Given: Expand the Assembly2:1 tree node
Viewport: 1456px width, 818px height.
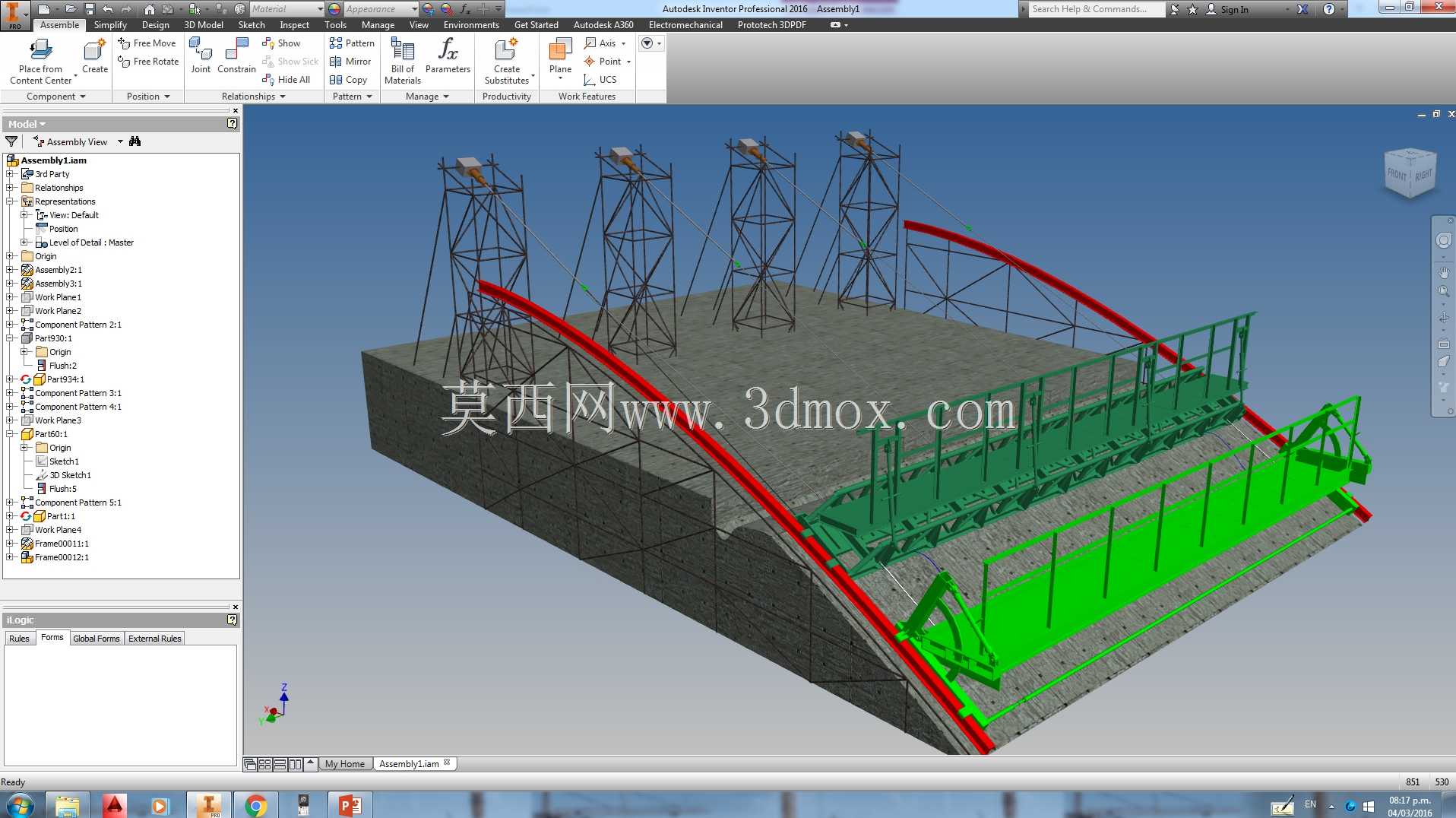Looking at the screenshot, I should tap(10, 270).
